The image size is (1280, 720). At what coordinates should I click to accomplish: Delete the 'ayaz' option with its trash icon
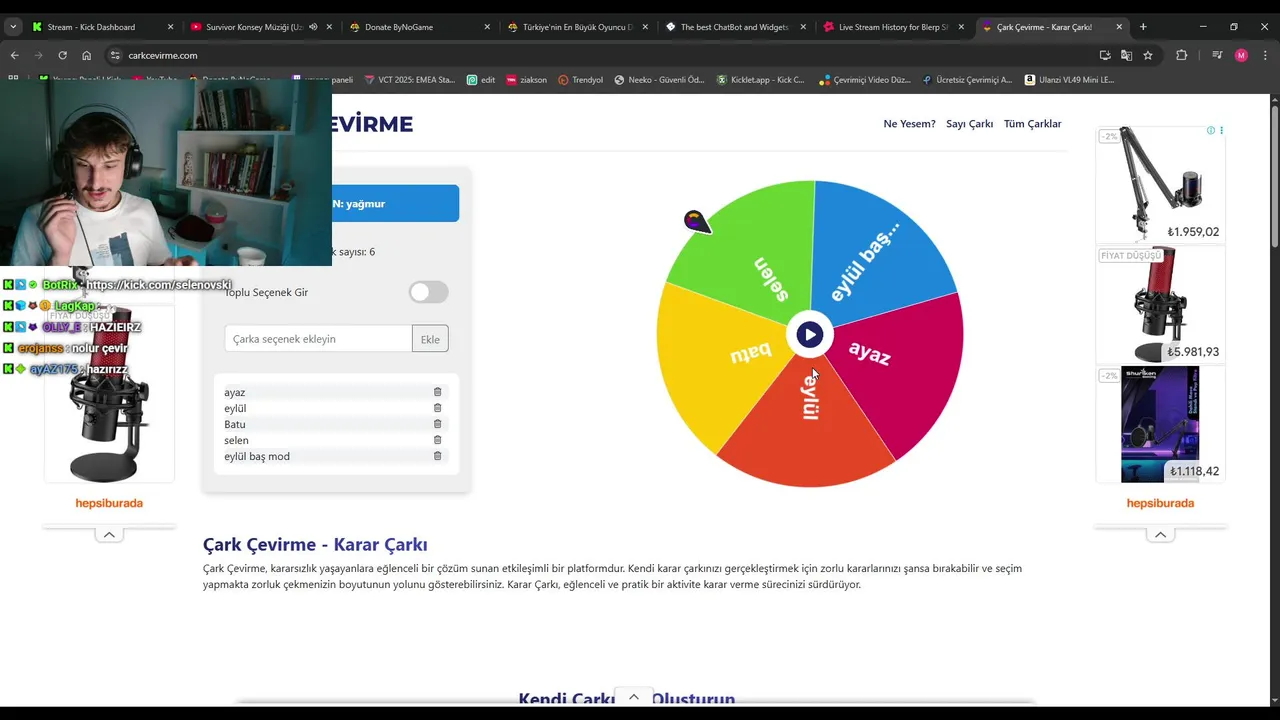tap(437, 392)
